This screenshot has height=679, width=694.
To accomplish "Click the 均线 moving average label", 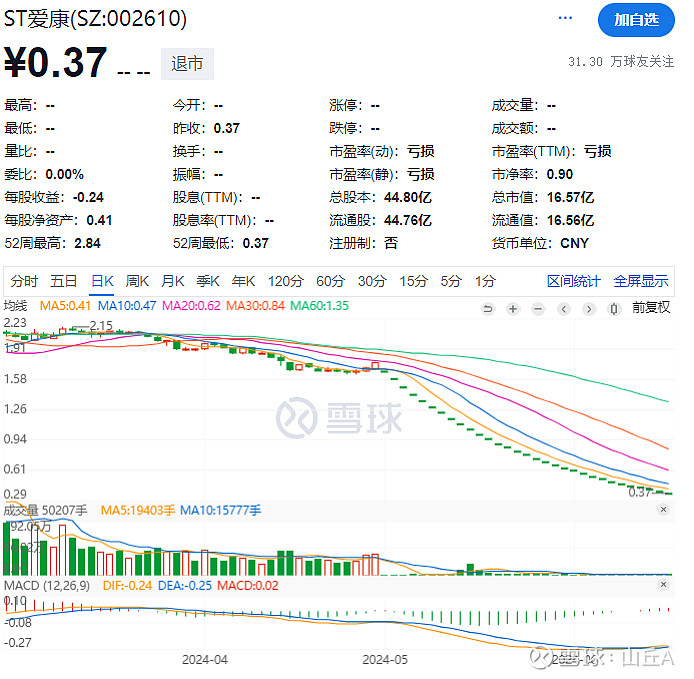I will pyautogui.click(x=15, y=306).
